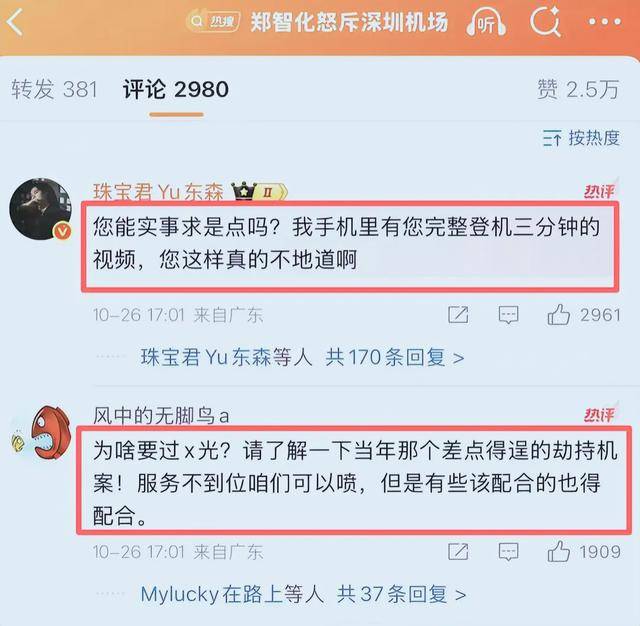Expand 共170条回复 replies
The width and height of the screenshot is (640, 626).
click(x=394, y=357)
